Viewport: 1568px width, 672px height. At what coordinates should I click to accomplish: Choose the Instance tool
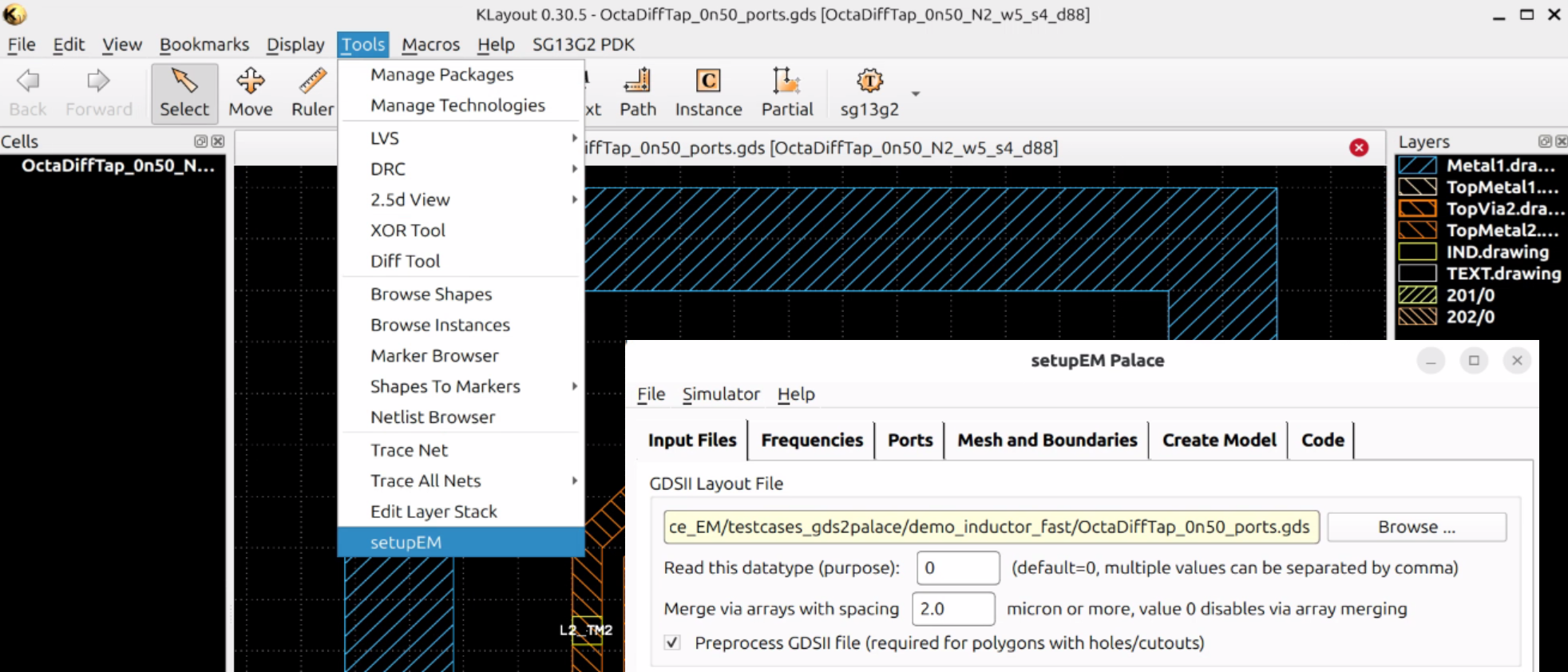point(708,93)
